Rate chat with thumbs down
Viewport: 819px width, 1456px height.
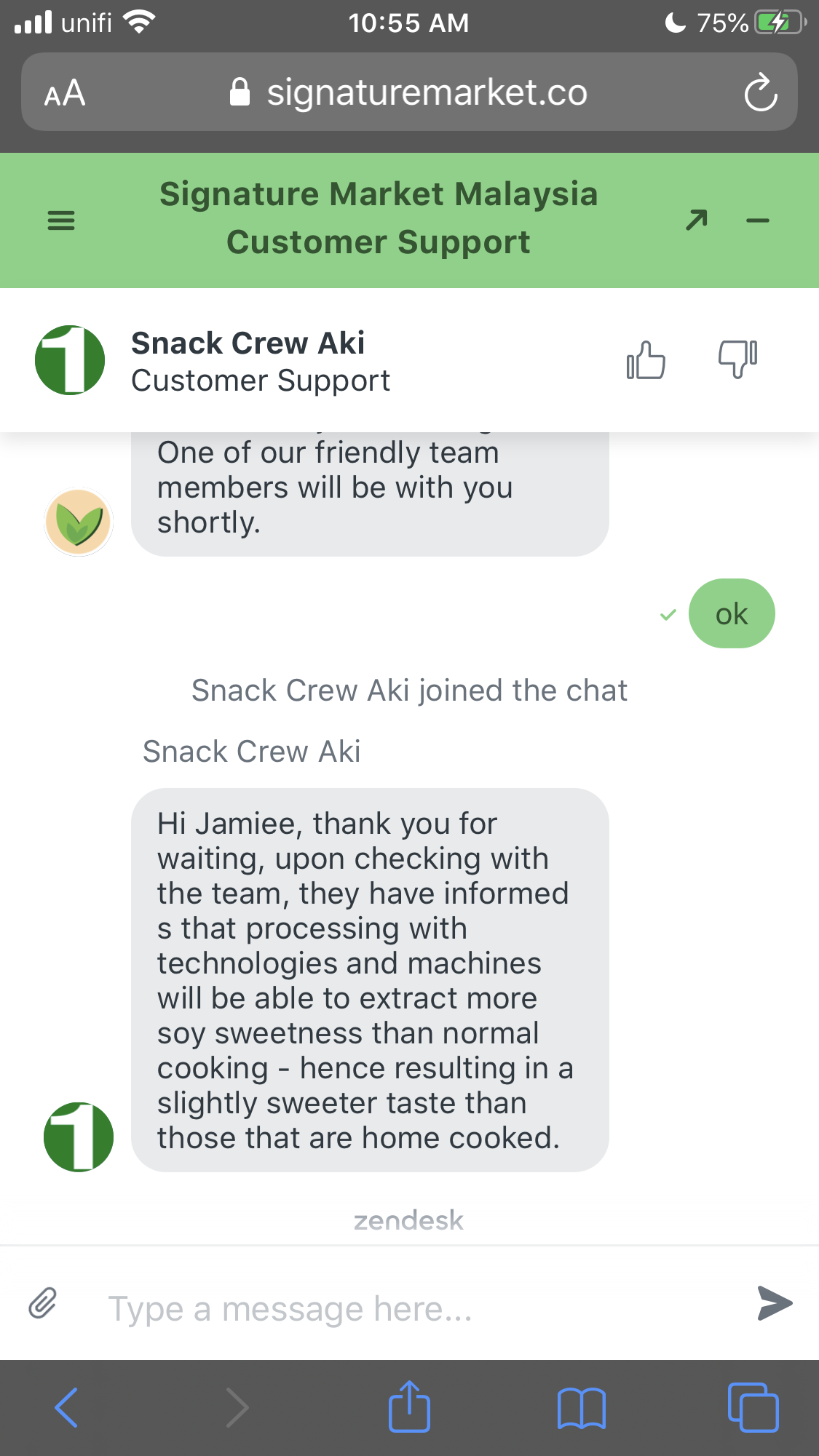737,359
